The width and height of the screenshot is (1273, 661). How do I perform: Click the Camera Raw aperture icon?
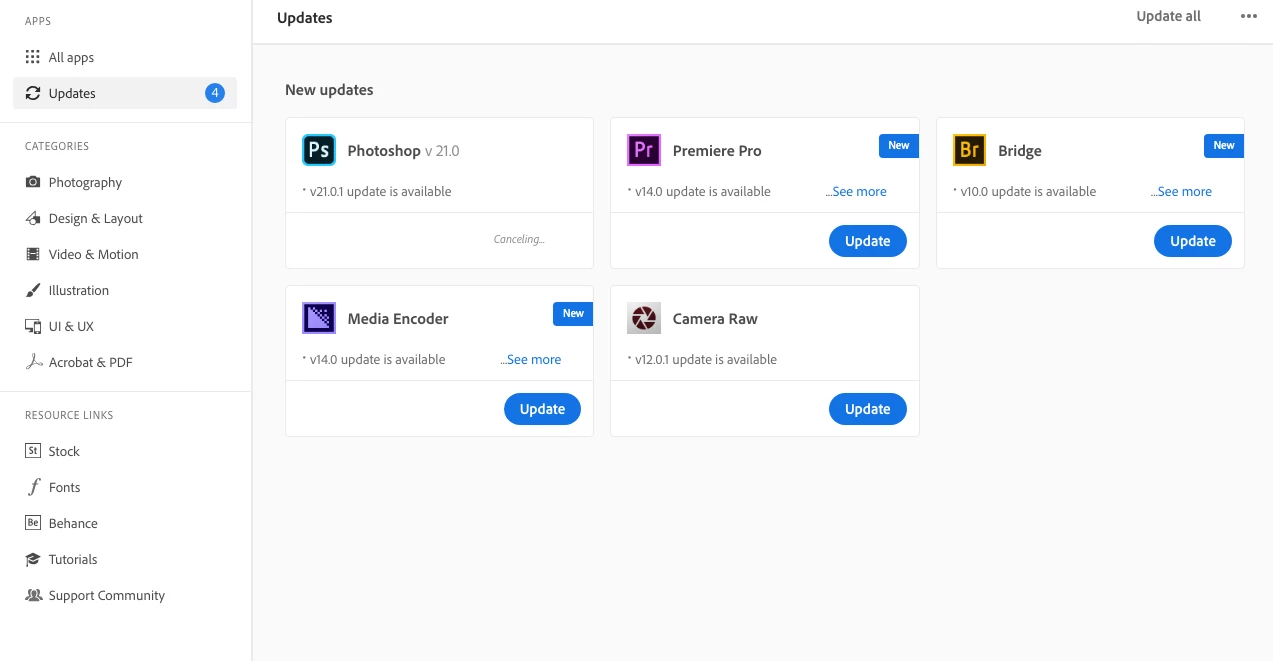coord(644,318)
